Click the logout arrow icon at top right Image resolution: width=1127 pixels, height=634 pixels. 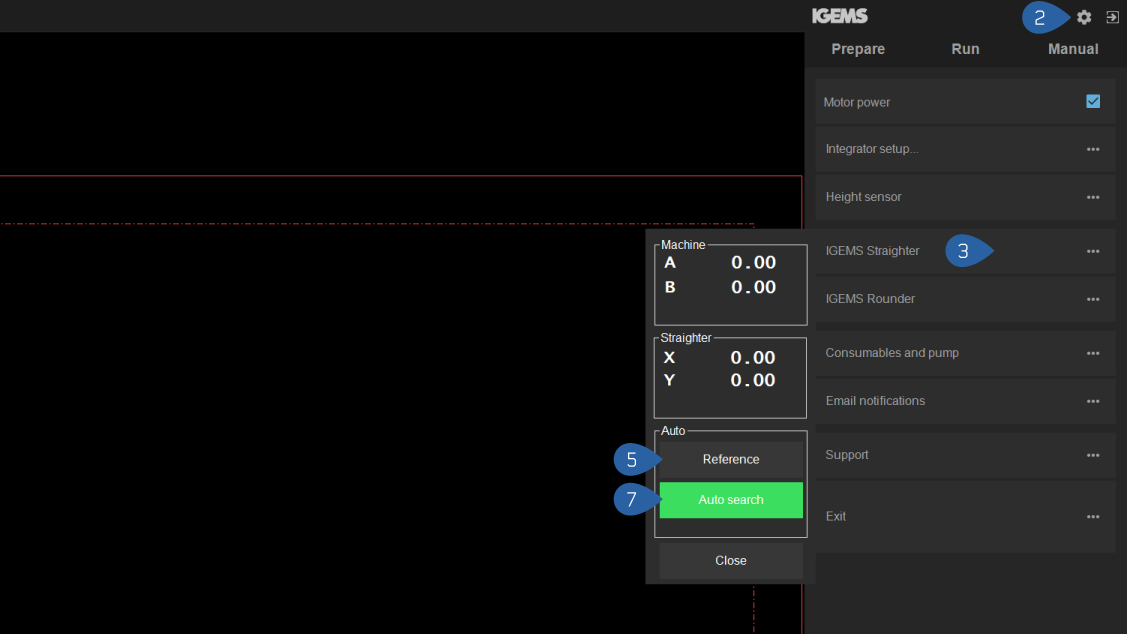click(x=1112, y=17)
